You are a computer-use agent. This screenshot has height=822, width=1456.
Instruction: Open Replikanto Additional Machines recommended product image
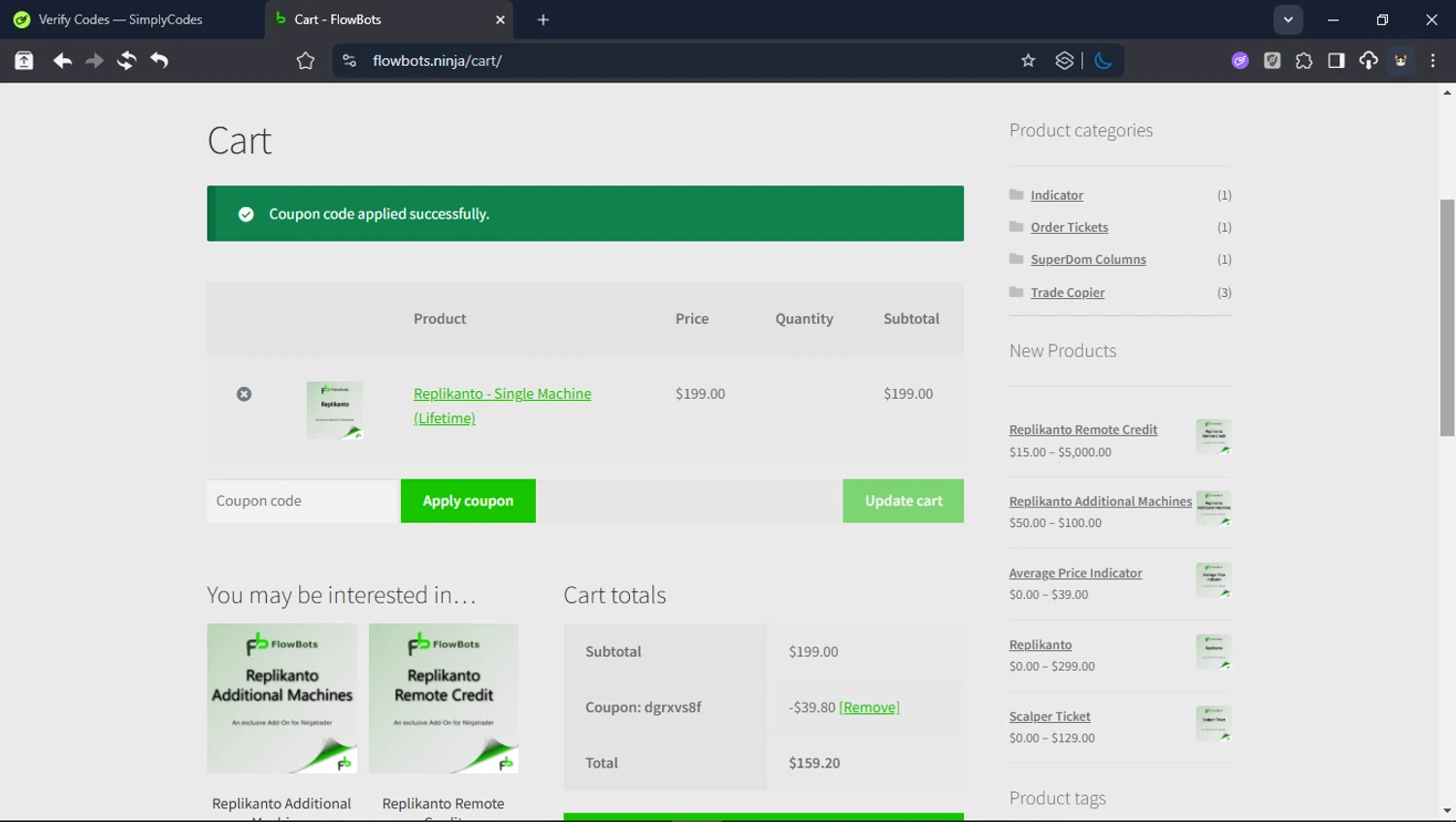(x=281, y=699)
